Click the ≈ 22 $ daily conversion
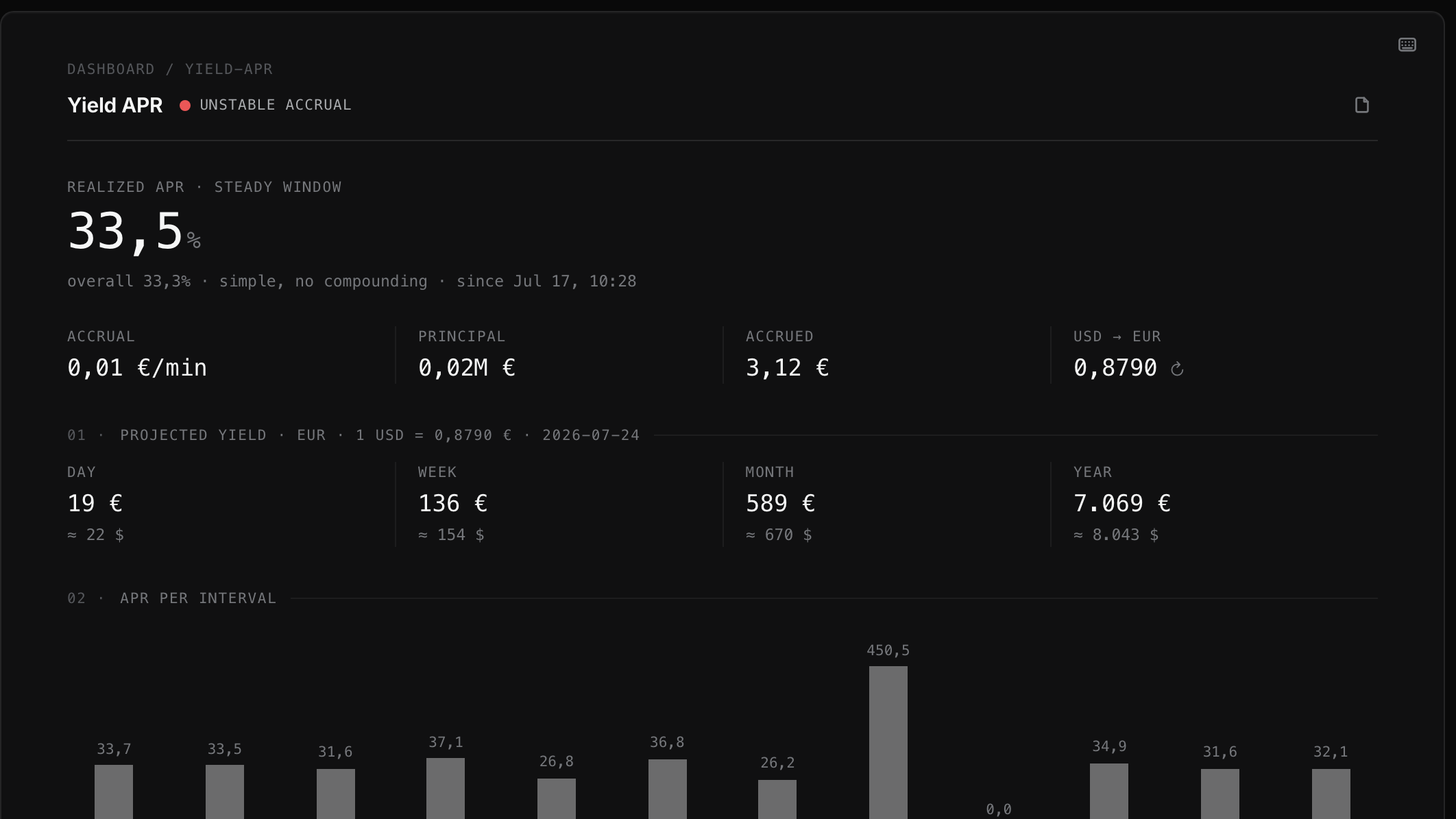The image size is (1456, 819). [96, 535]
